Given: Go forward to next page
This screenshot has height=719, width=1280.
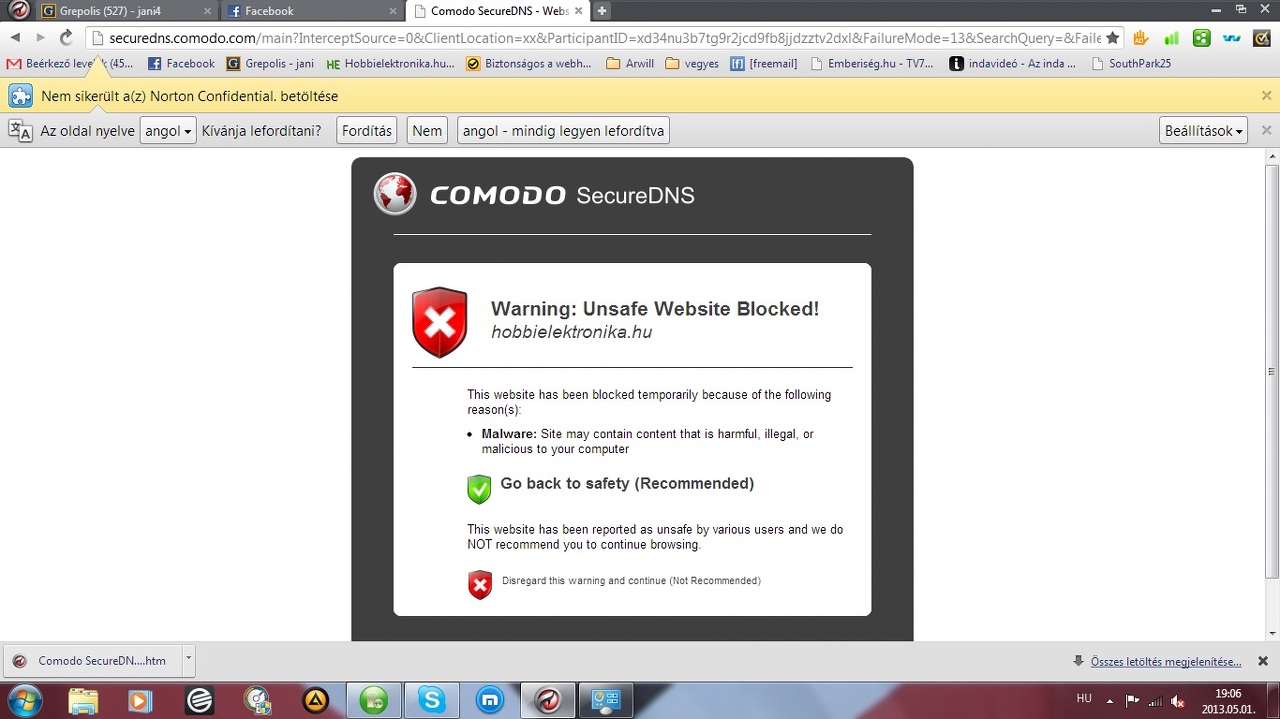Looking at the screenshot, I should 40,37.
